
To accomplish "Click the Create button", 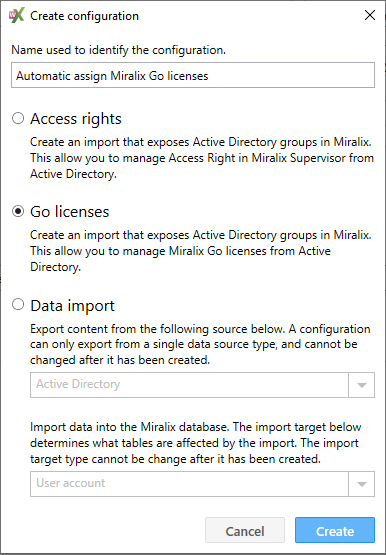I will click(x=335, y=530).
